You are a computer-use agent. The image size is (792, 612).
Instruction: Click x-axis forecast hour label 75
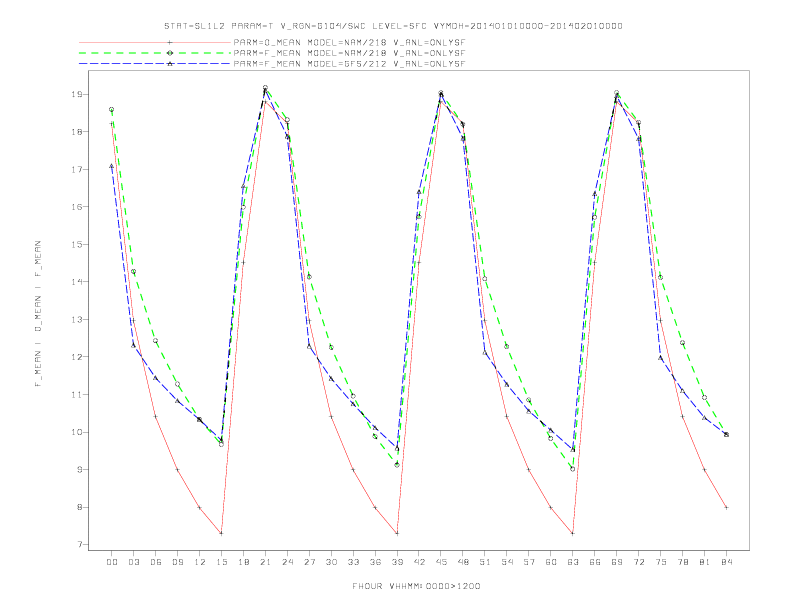(x=661, y=562)
